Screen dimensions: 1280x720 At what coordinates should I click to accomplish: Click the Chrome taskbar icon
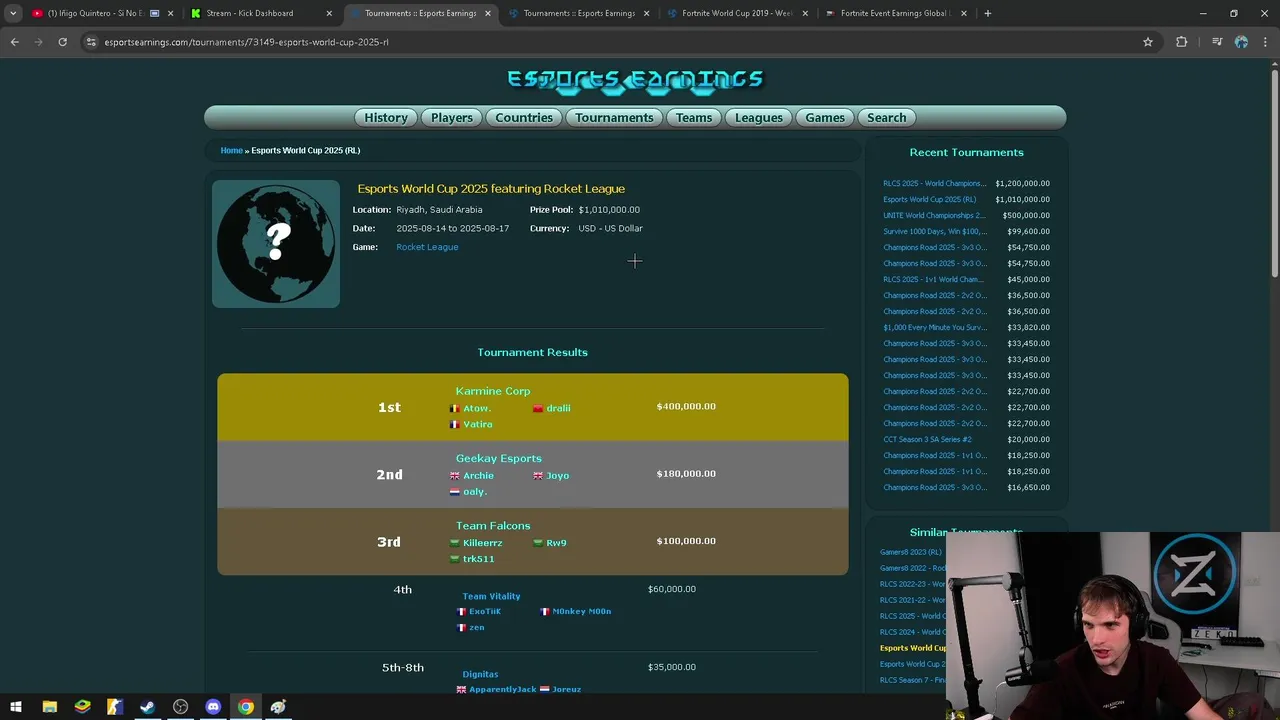click(245, 707)
